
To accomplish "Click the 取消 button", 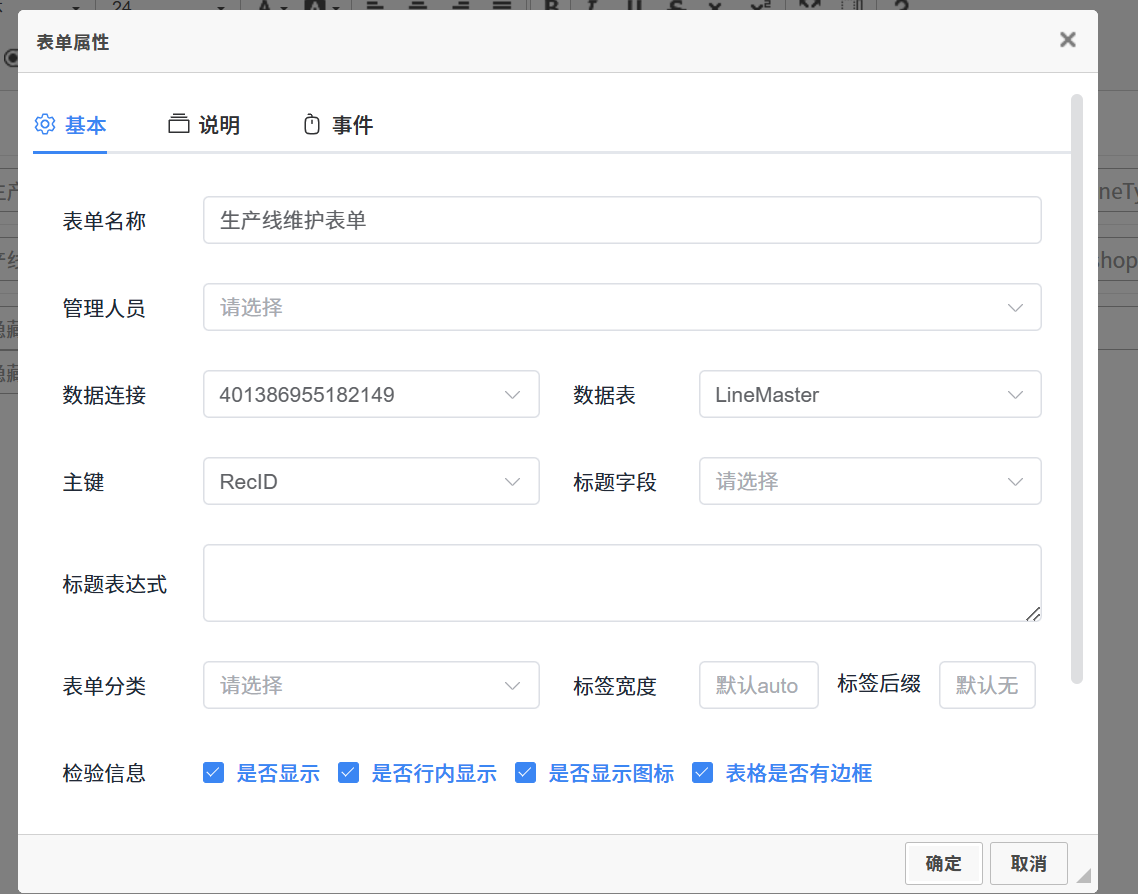I will pyautogui.click(x=1028, y=863).
